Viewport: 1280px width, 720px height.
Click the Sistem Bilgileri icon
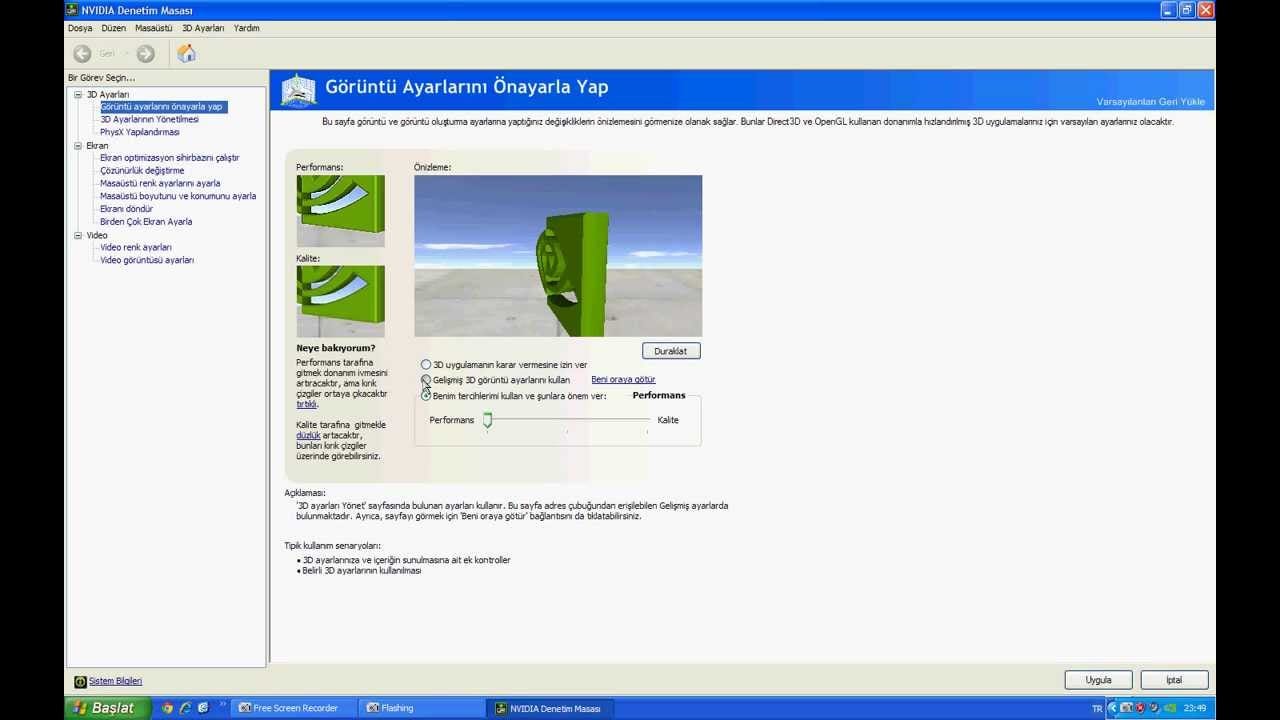80,681
